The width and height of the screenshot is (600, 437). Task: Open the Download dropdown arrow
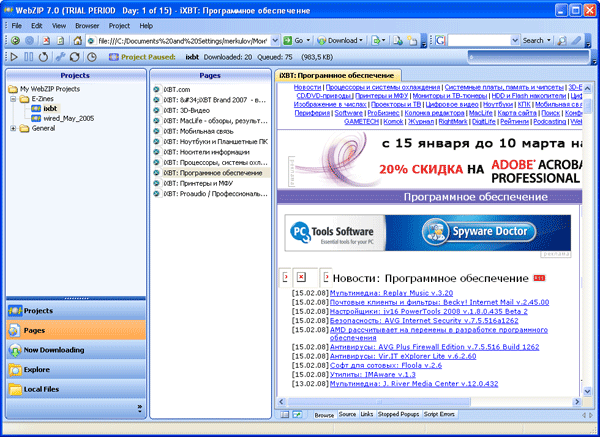361,41
